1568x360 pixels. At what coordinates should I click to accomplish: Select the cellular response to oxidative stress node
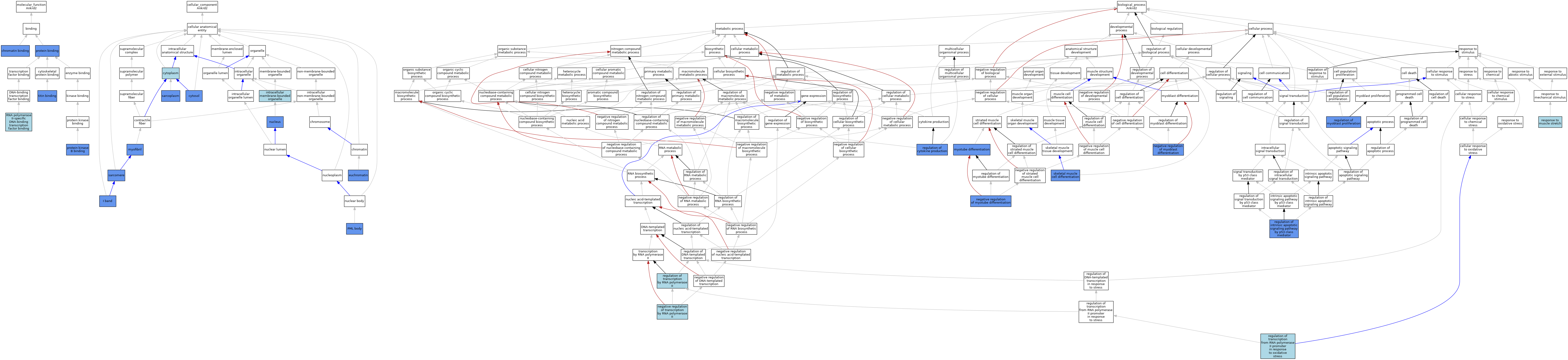click(x=1473, y=150)
